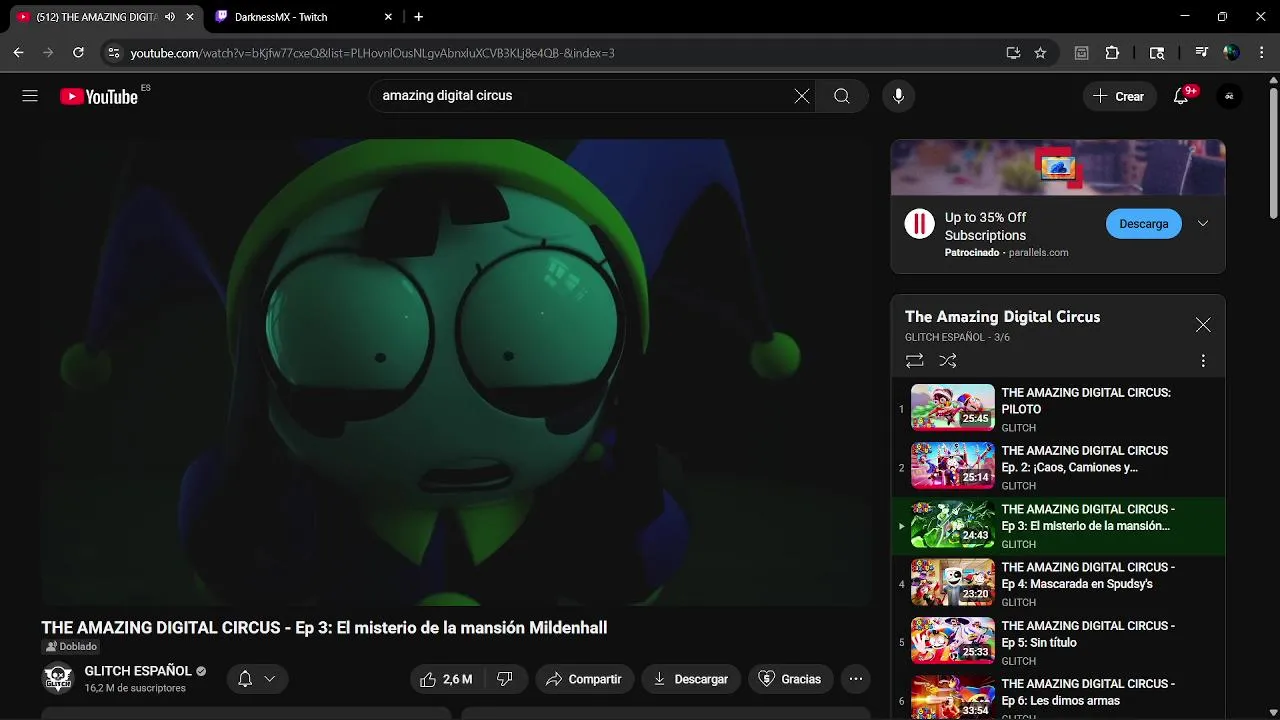Image resolution: width=1280 pixels, height=720 pixels.
Task: Open the YouTube account avatar menu
Action: pyautogui.click(x=1229, y=96)
